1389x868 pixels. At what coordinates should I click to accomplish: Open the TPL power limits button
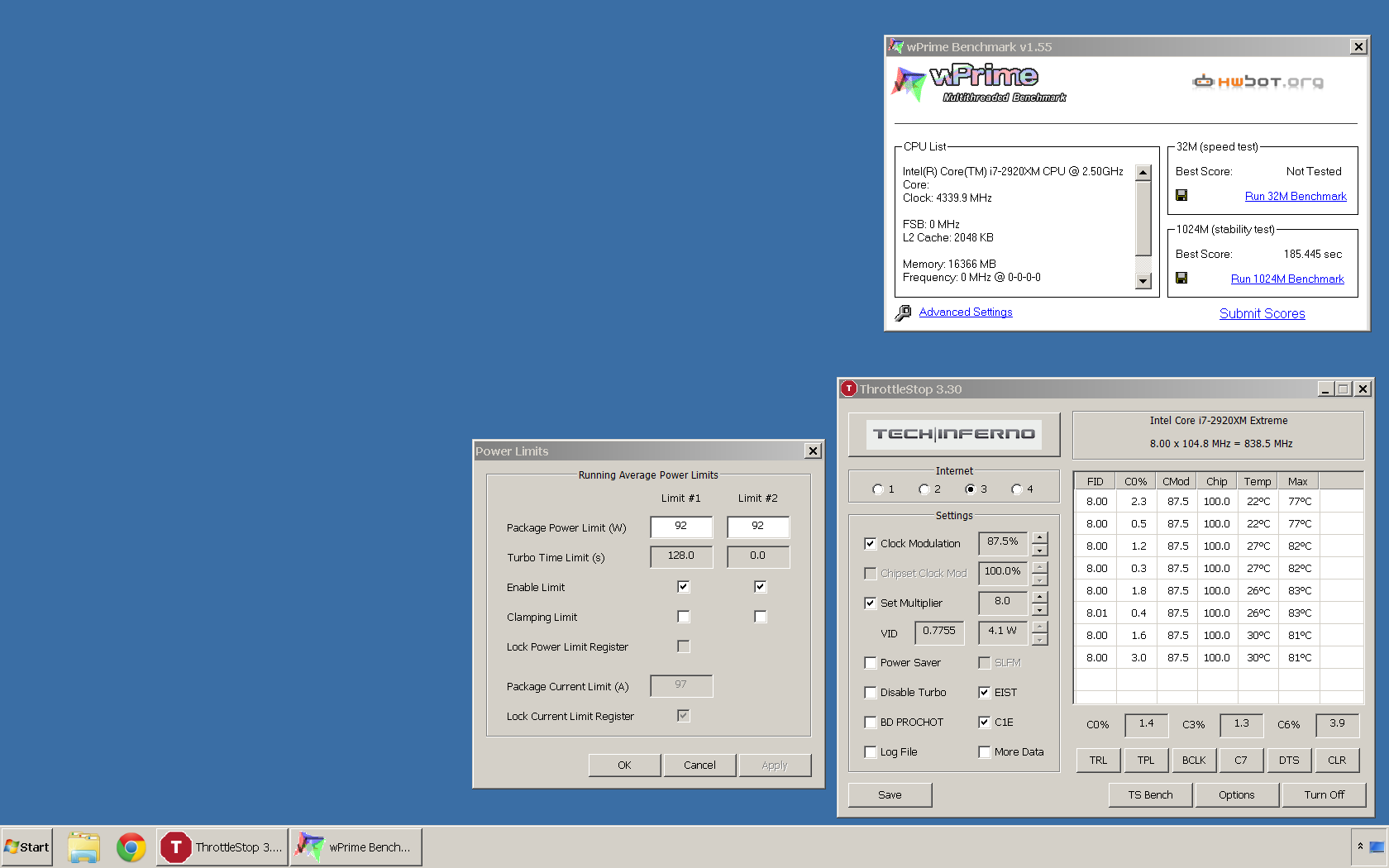click(1146, 761)
